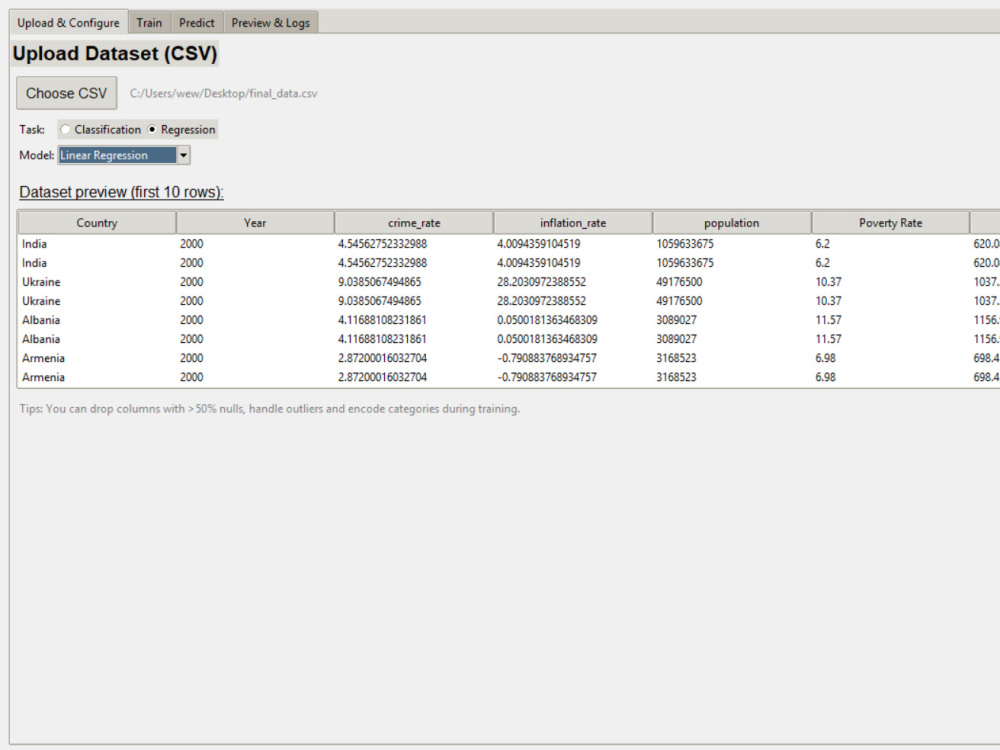
Task: Open the Predict tab
Action: [196, 23]
